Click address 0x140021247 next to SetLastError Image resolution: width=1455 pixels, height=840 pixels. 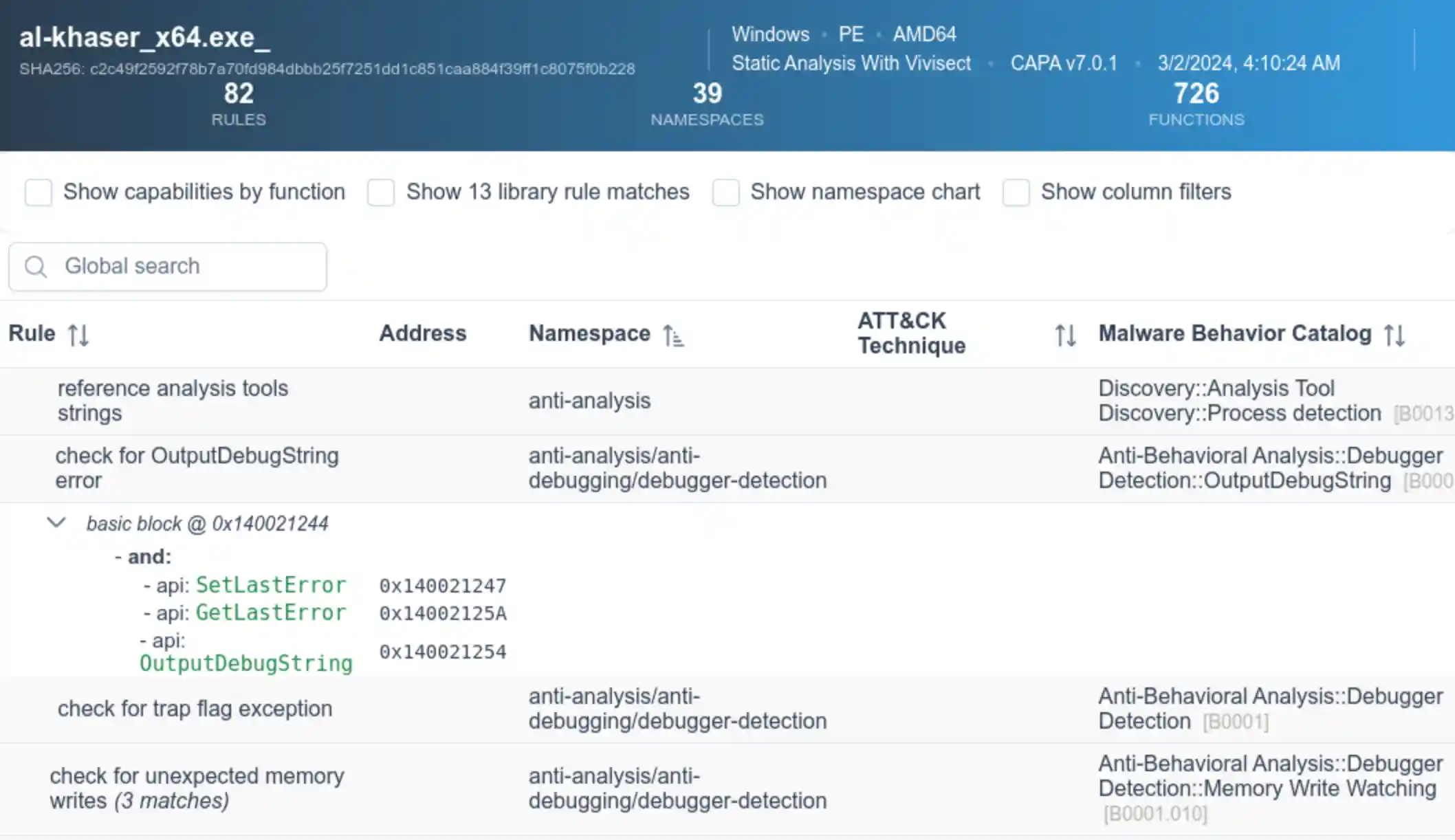pyautogui.click(x=444, y=585)
